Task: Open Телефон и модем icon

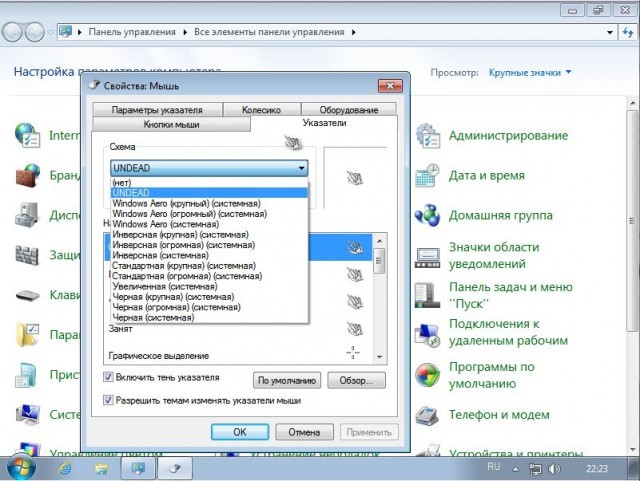Action: (428, 415)
